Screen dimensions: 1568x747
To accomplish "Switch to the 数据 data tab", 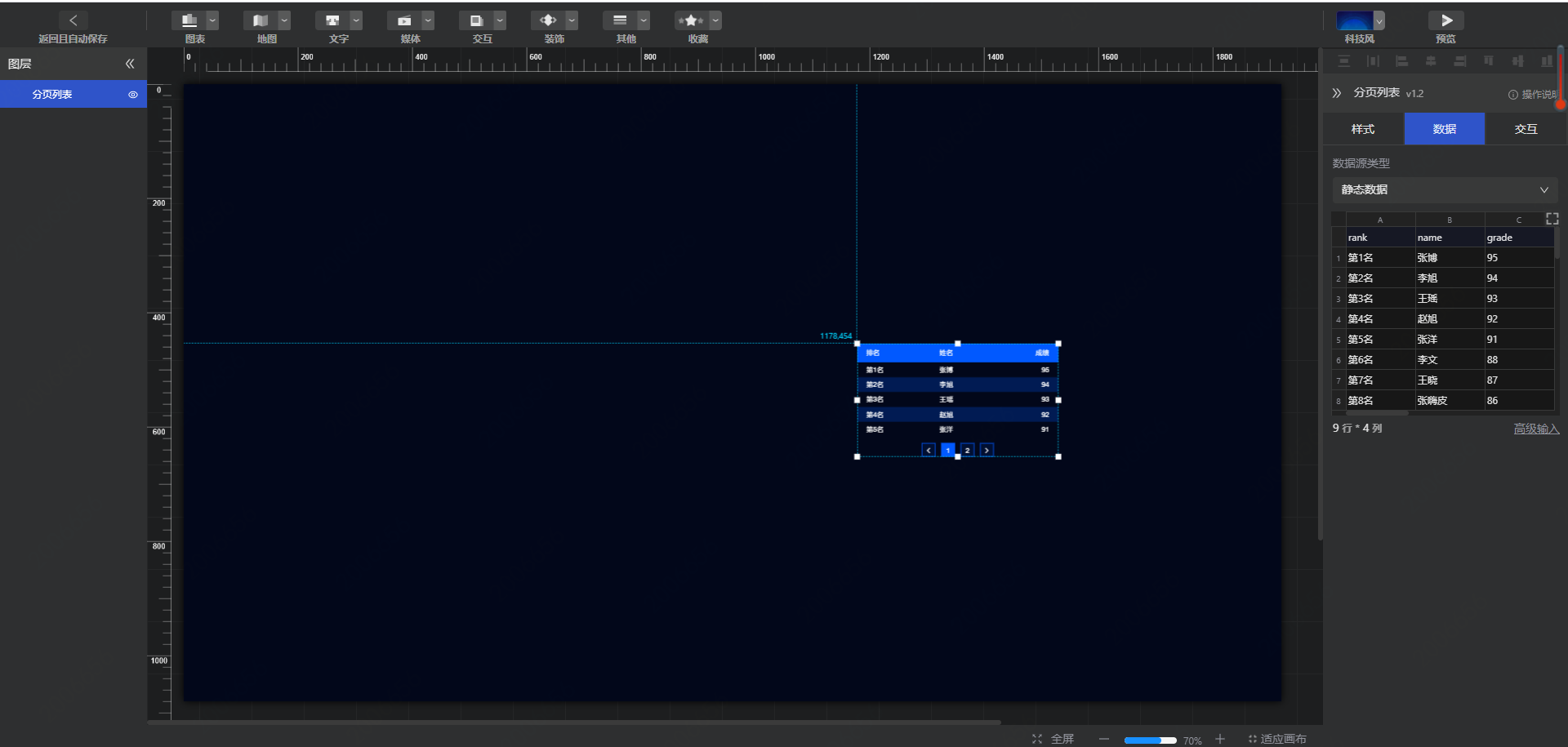I will click(x=1445, y=129).
